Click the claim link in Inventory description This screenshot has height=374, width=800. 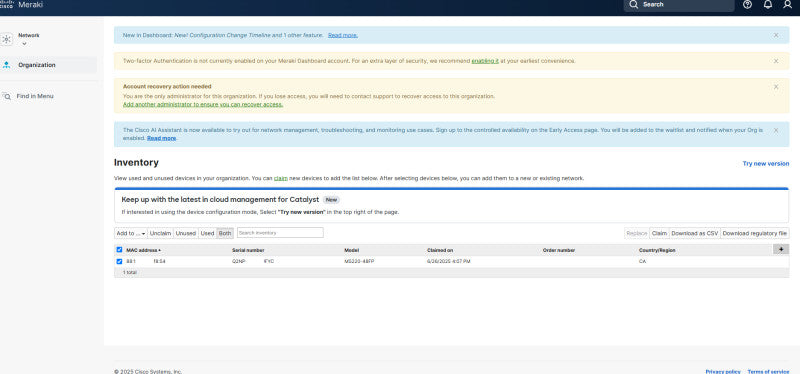pyautogui.click(x=281, y=179)
